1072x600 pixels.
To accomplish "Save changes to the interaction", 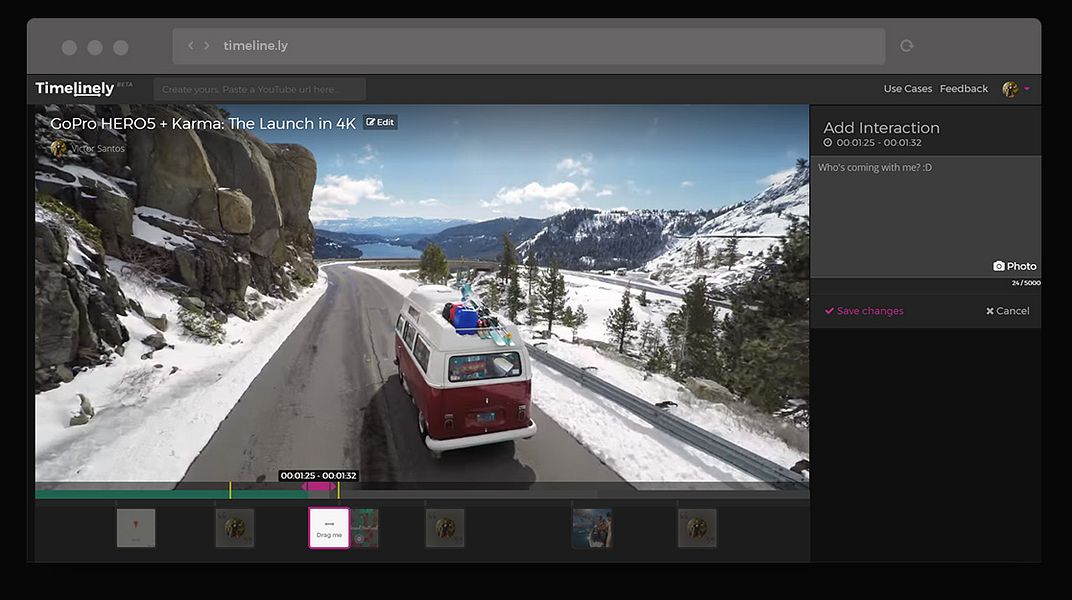I will coord(864,311).
